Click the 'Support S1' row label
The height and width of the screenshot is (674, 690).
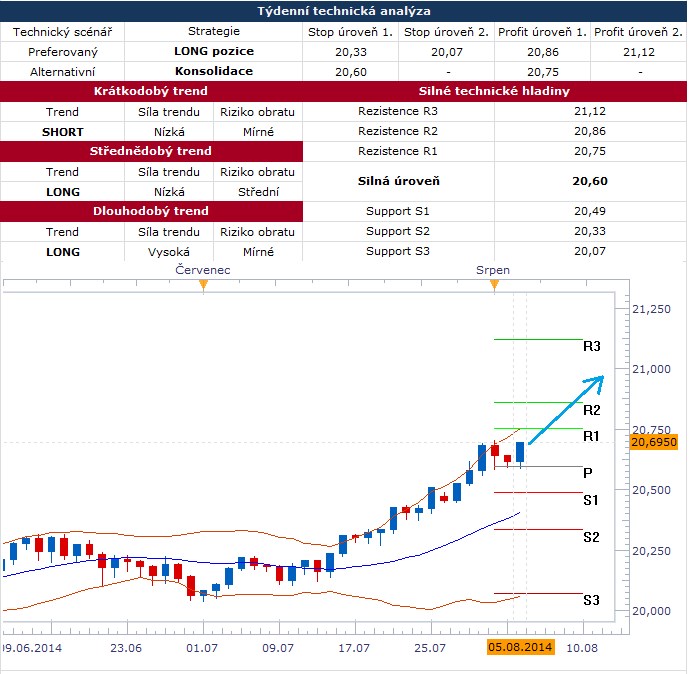398,211
